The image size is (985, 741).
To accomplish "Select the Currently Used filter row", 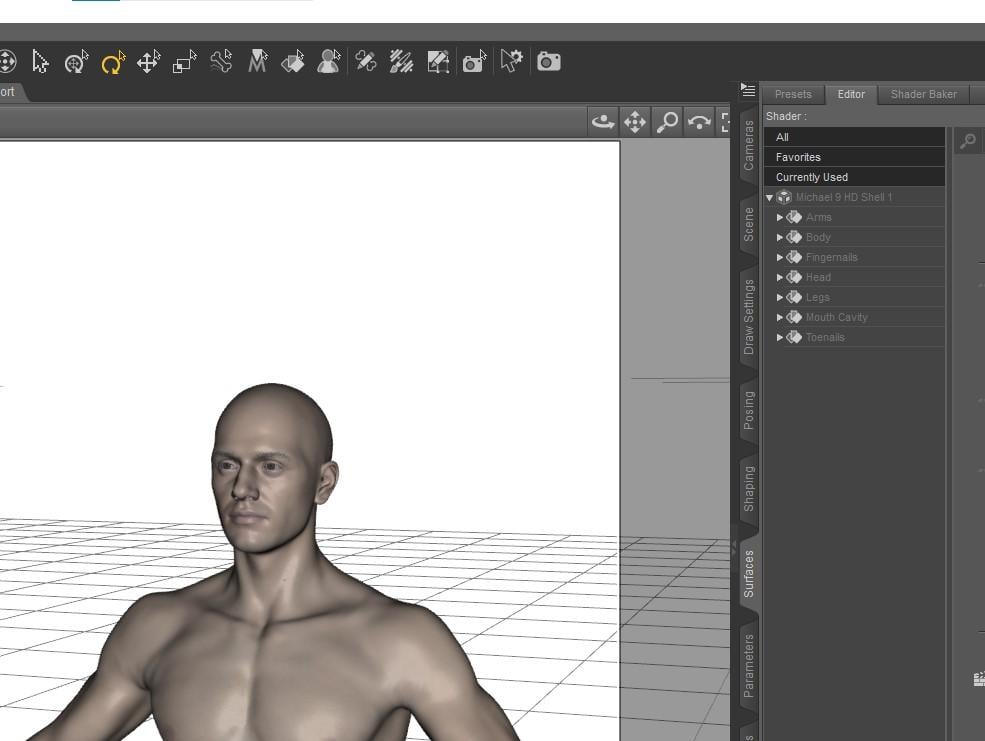I will point(854,177).
